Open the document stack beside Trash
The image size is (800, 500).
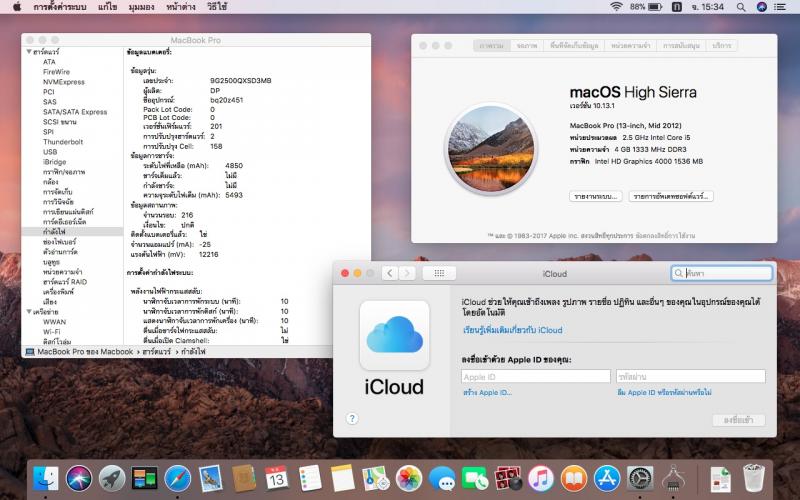point(720,479)
